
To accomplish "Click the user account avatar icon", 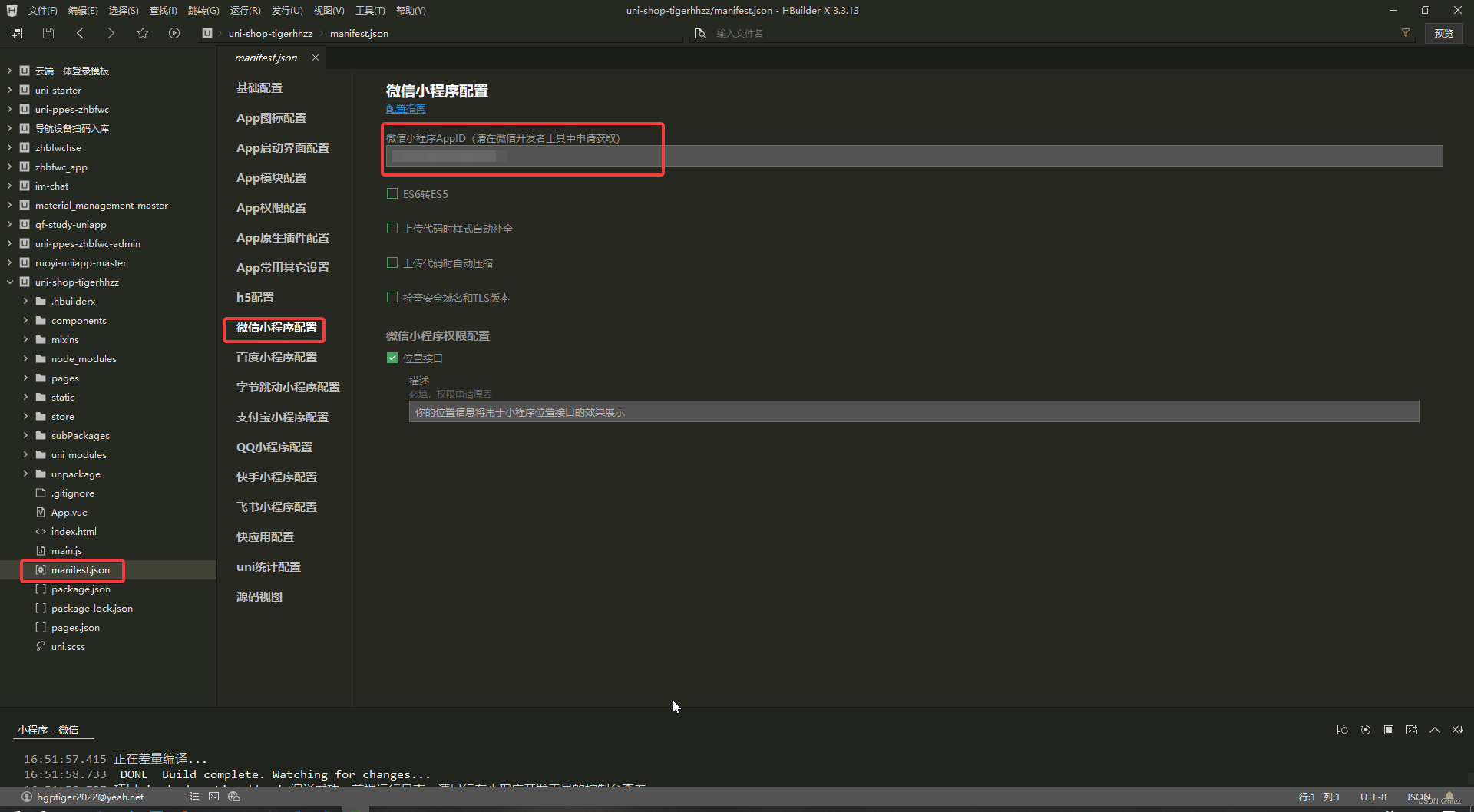I will click(x=27, y=797).
